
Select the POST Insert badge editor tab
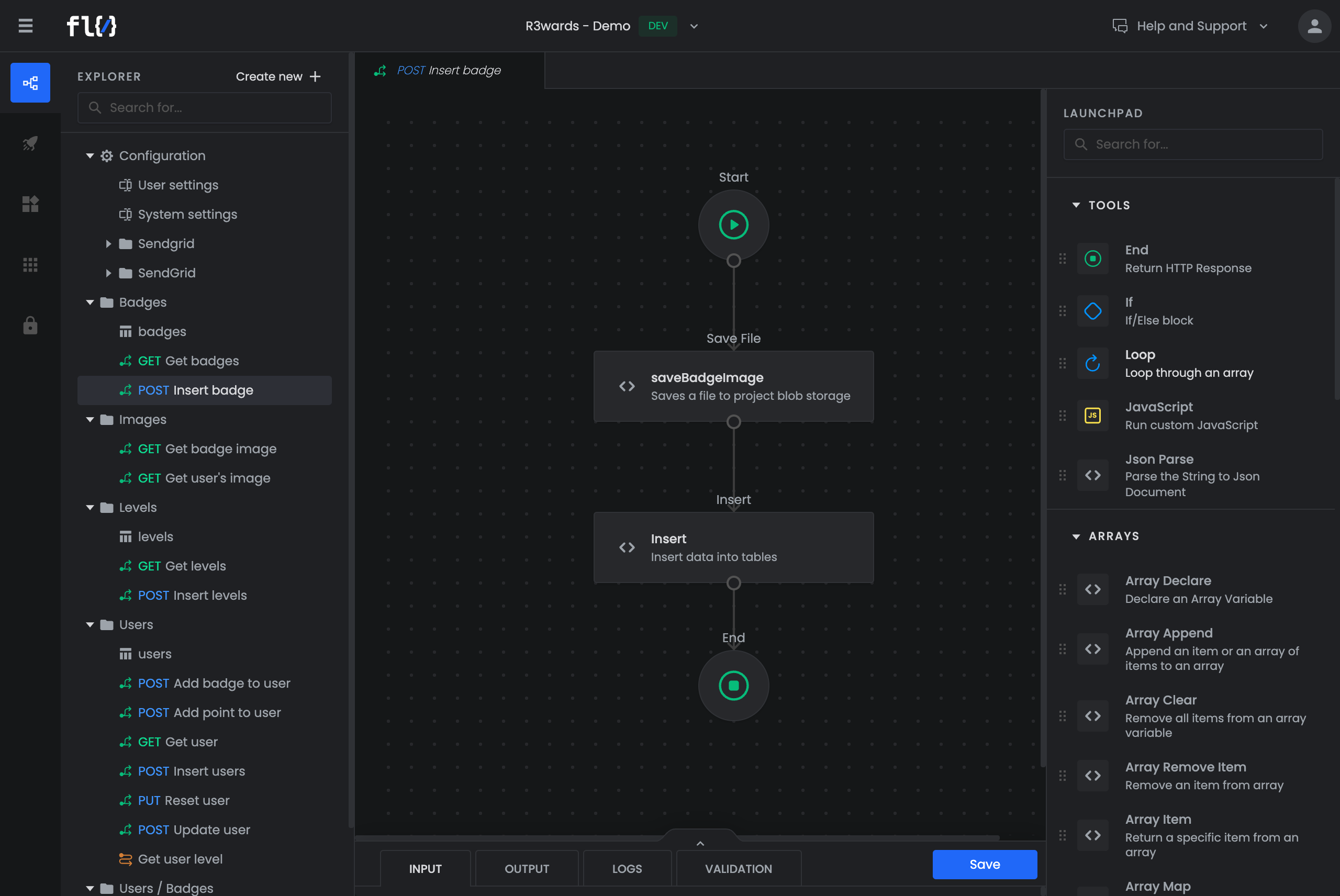point(450,70)
